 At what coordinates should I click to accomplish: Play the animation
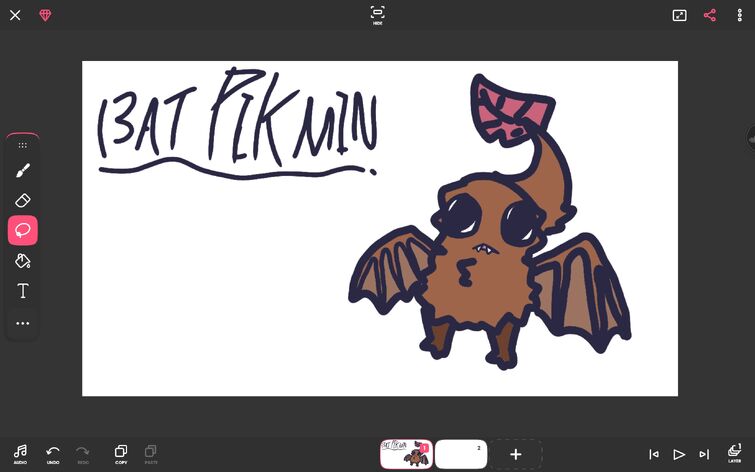pos(679,454)
